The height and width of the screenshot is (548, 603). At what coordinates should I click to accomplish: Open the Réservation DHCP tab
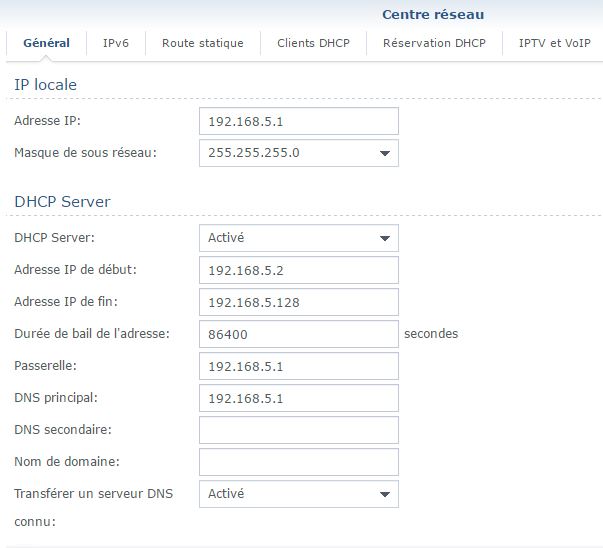click(x=434, y=43)
